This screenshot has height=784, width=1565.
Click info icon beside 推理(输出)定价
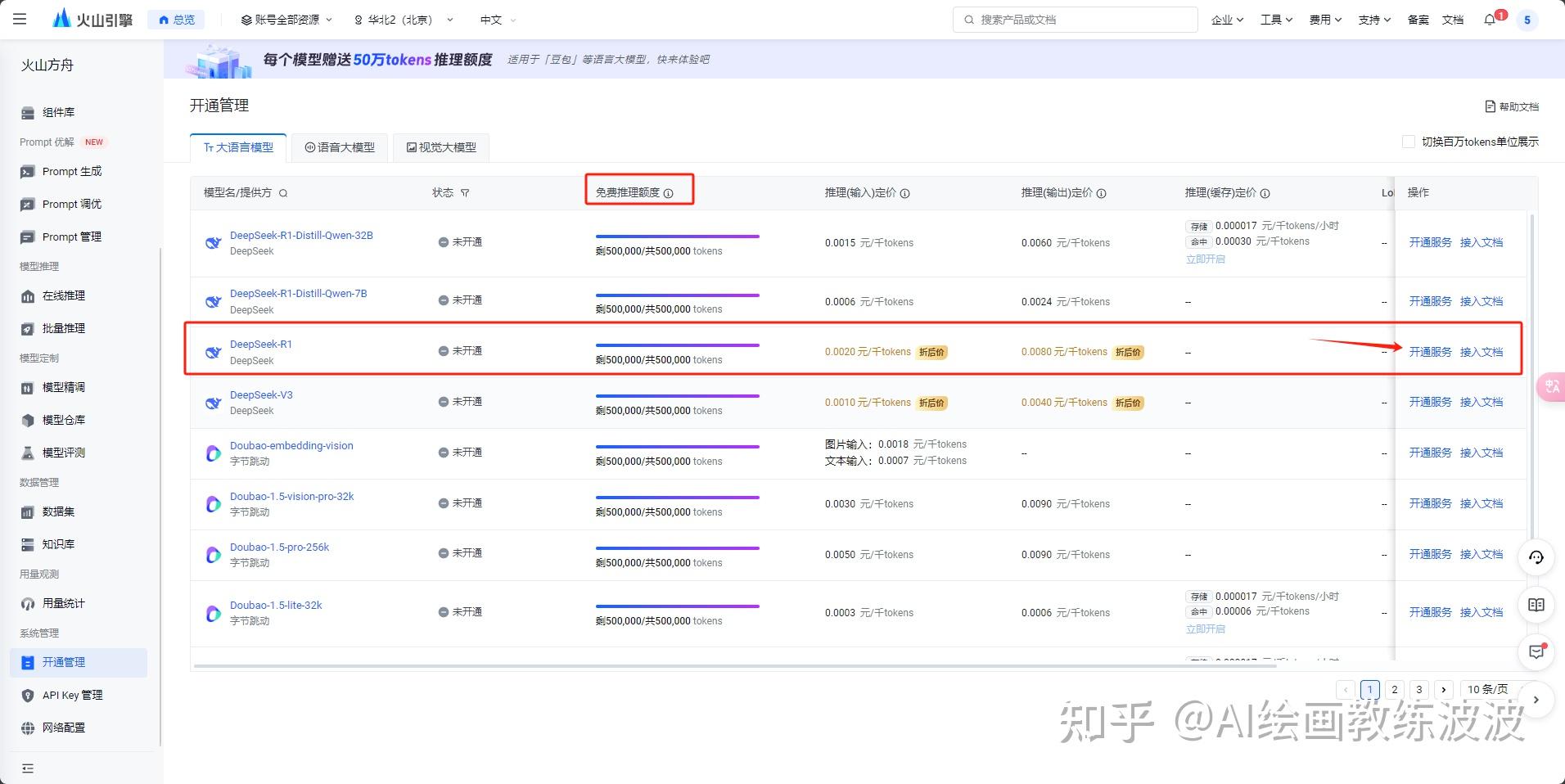click(1102, 193)
